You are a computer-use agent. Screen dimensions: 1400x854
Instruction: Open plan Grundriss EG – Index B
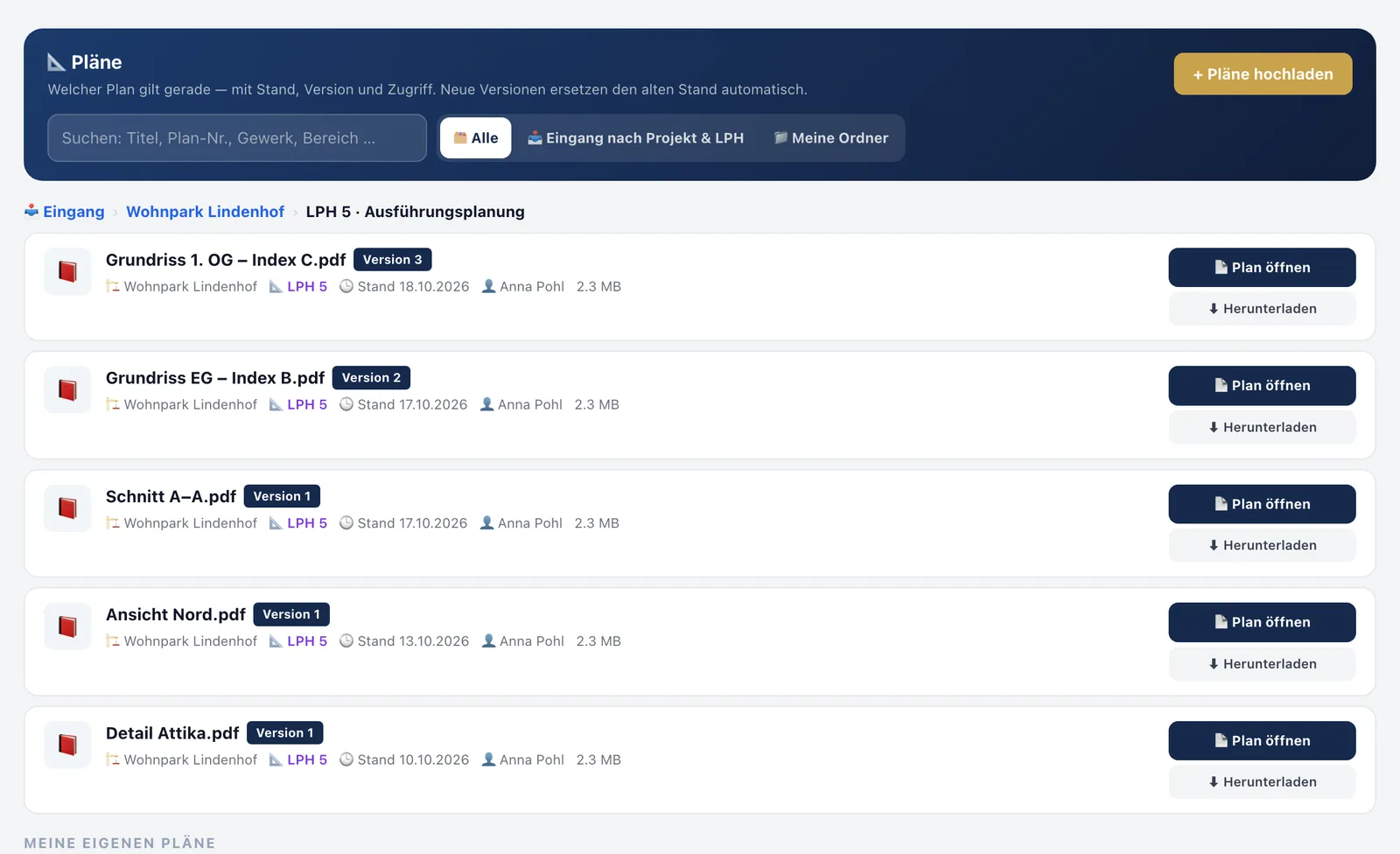click(x=1262, y=386)
